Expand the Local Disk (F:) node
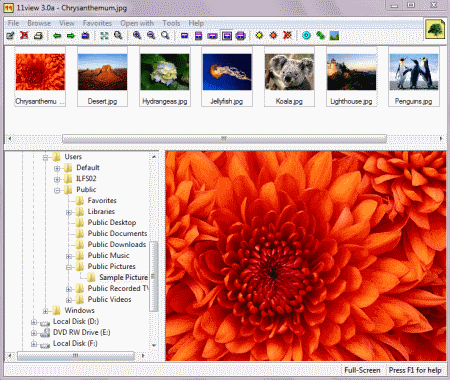The image size is (450, 380). [x=34, y=344]
